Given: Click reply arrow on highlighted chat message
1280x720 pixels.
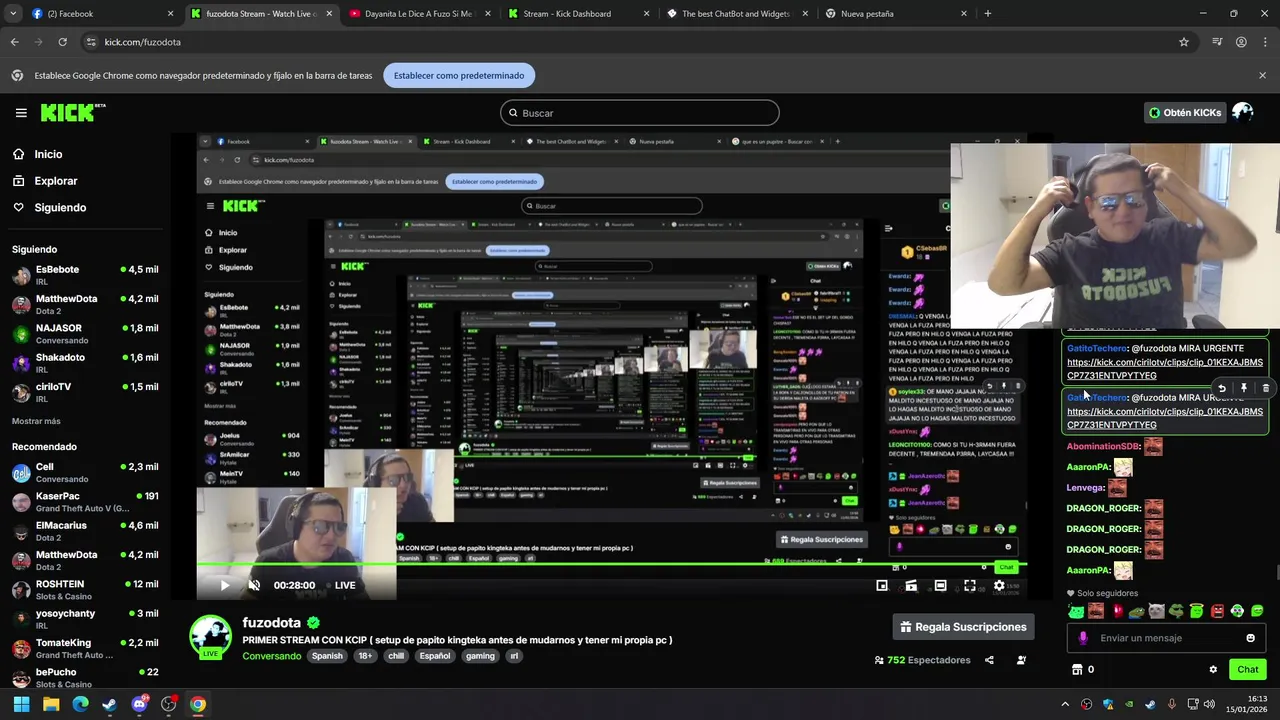Looking at the screenshot, I should [x=1221, y=388].
